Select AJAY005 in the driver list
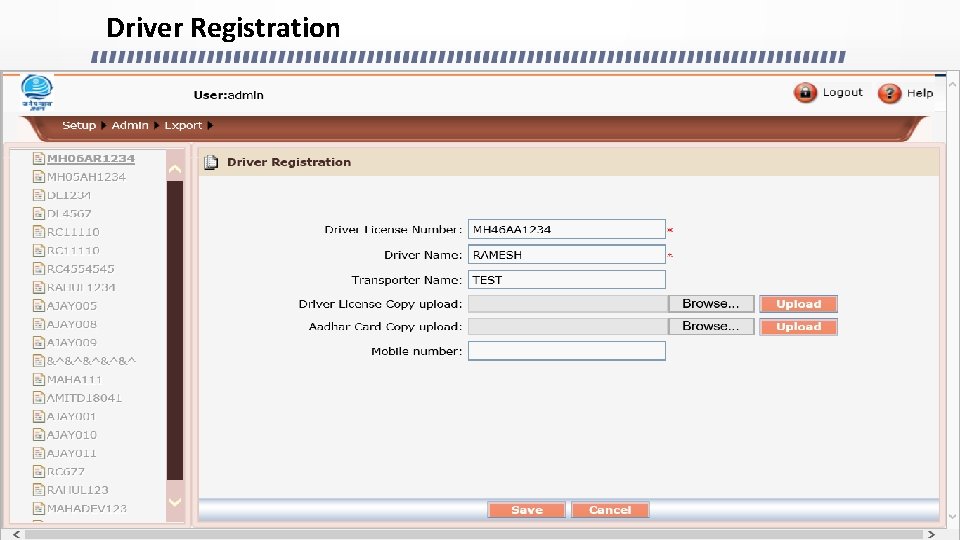The height and width of the screenshot is (540, 960). click(72, 306)
